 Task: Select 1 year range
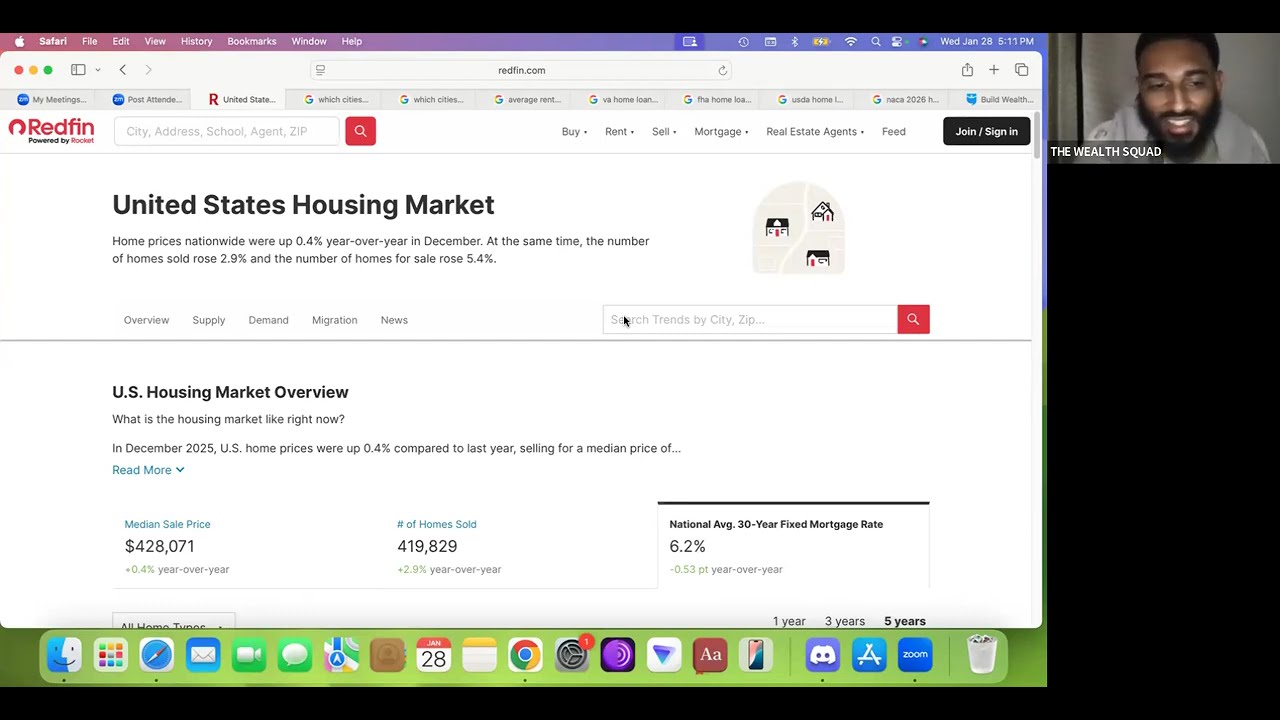click(789, 621)
